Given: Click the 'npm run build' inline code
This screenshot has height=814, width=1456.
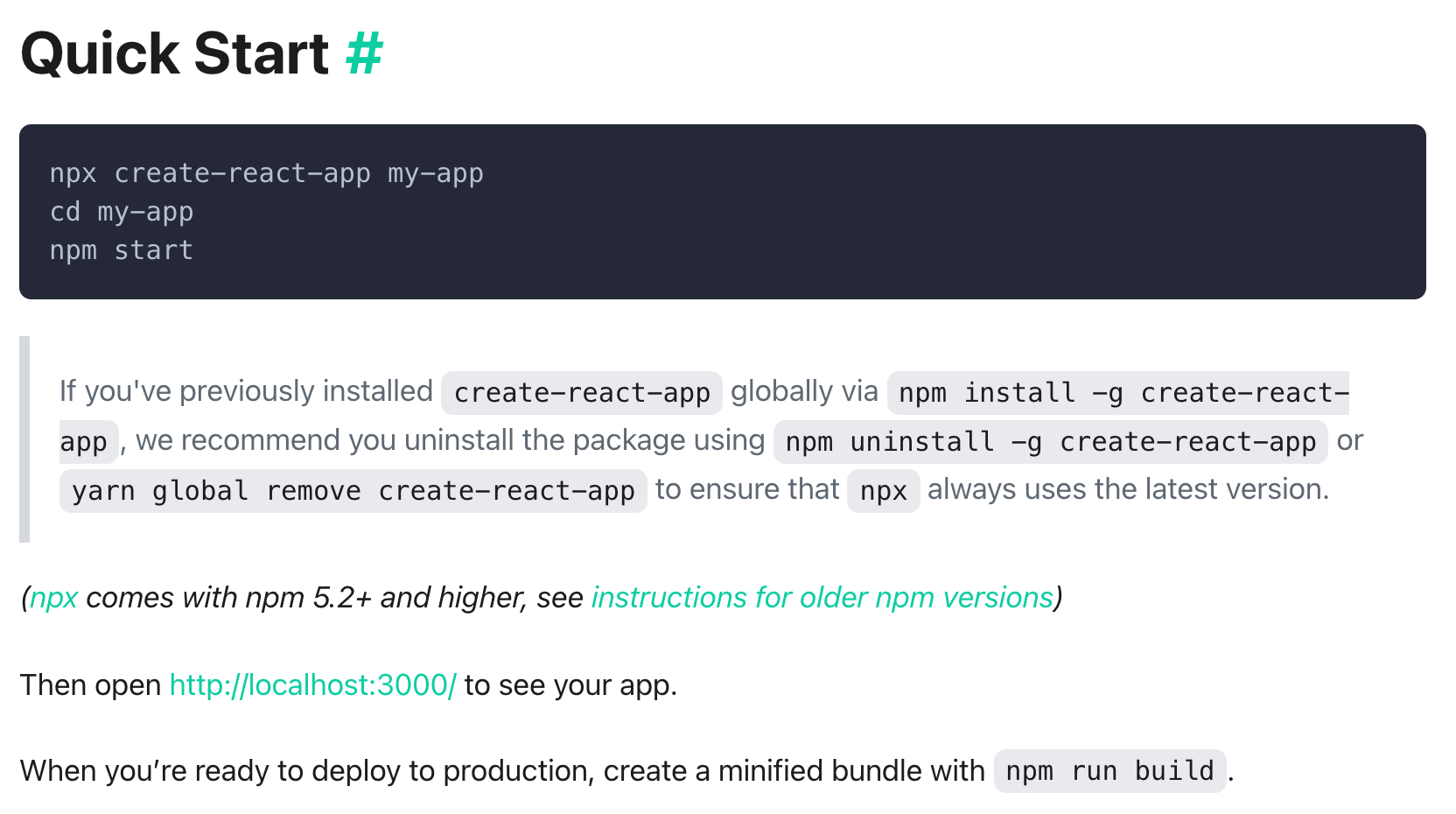Looking at the screenshot, I should (x=1110, y=771).
